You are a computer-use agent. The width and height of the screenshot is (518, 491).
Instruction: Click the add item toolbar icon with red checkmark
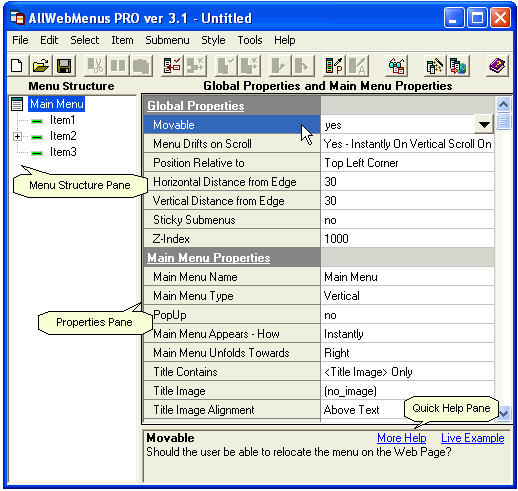click(172, 65)
